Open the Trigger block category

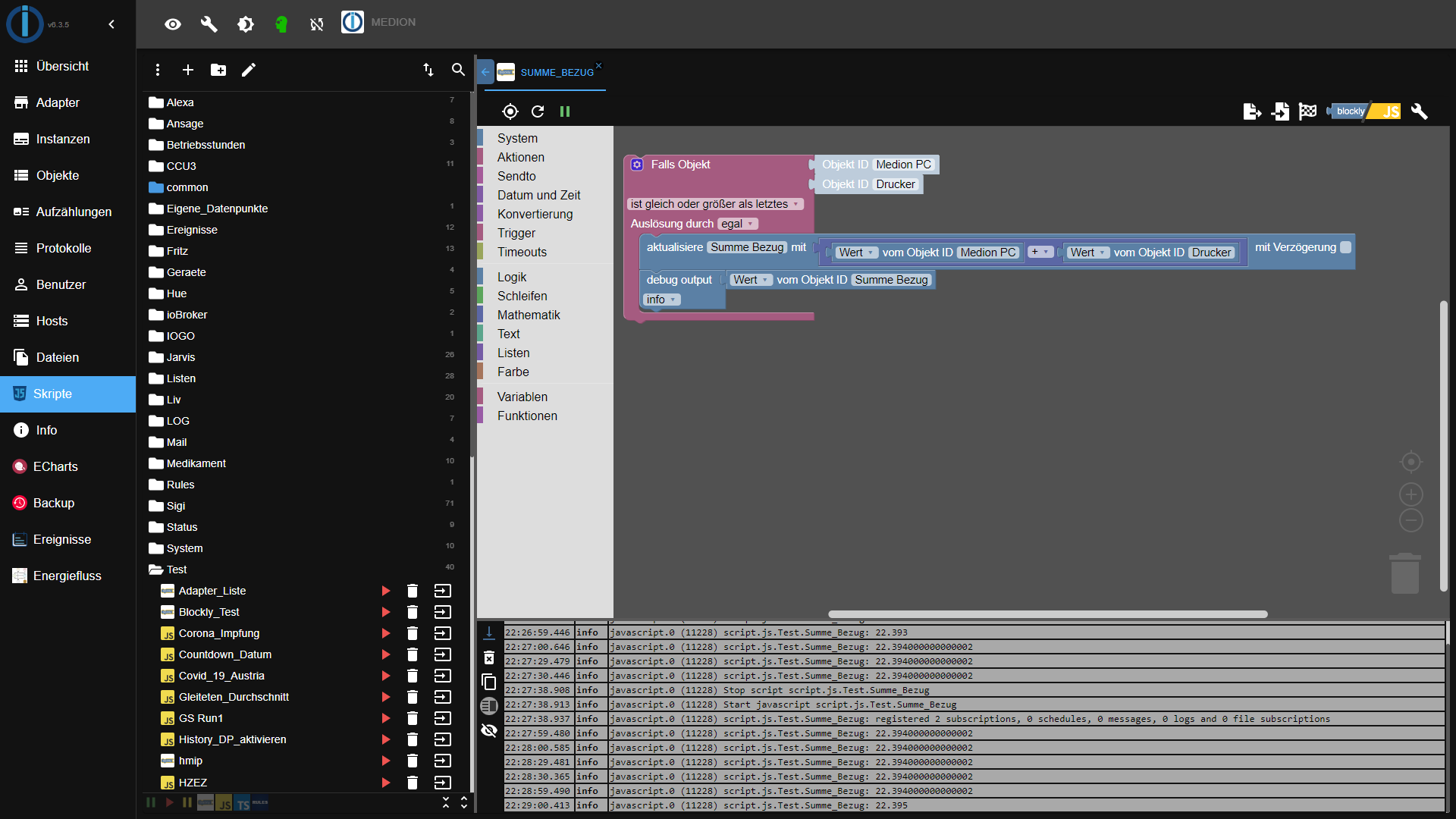coord(516,233)
